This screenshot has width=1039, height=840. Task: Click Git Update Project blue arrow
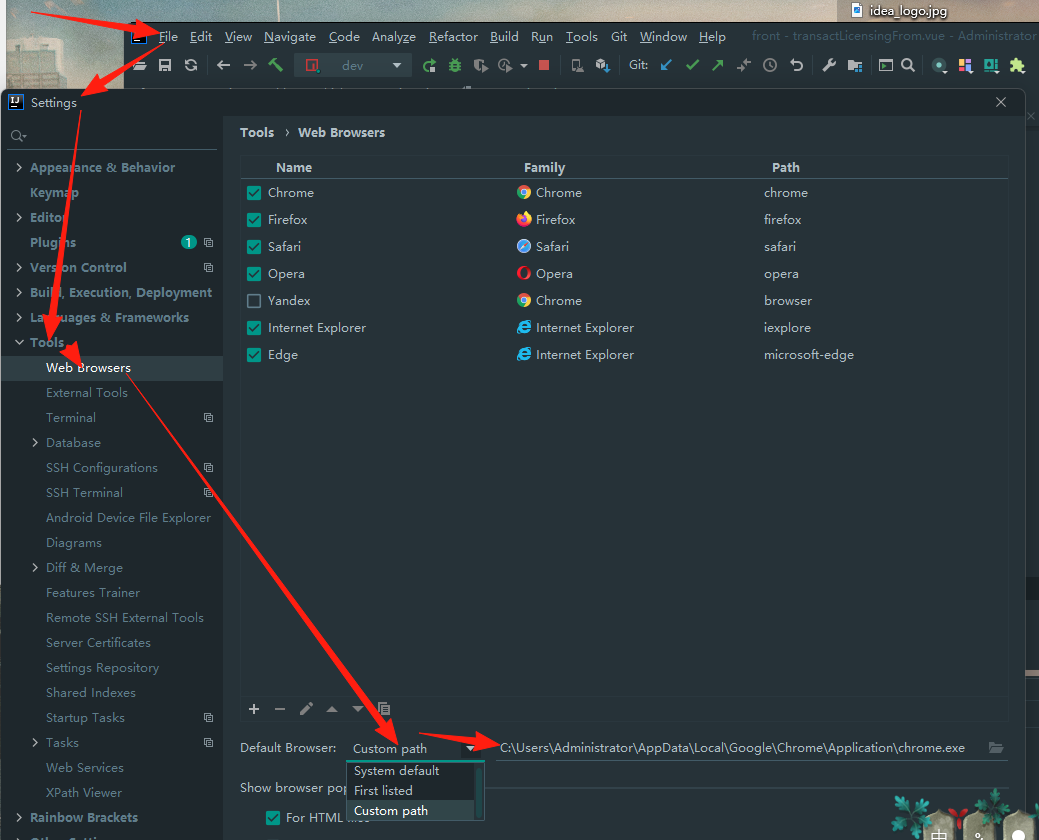tap(667, 65)
